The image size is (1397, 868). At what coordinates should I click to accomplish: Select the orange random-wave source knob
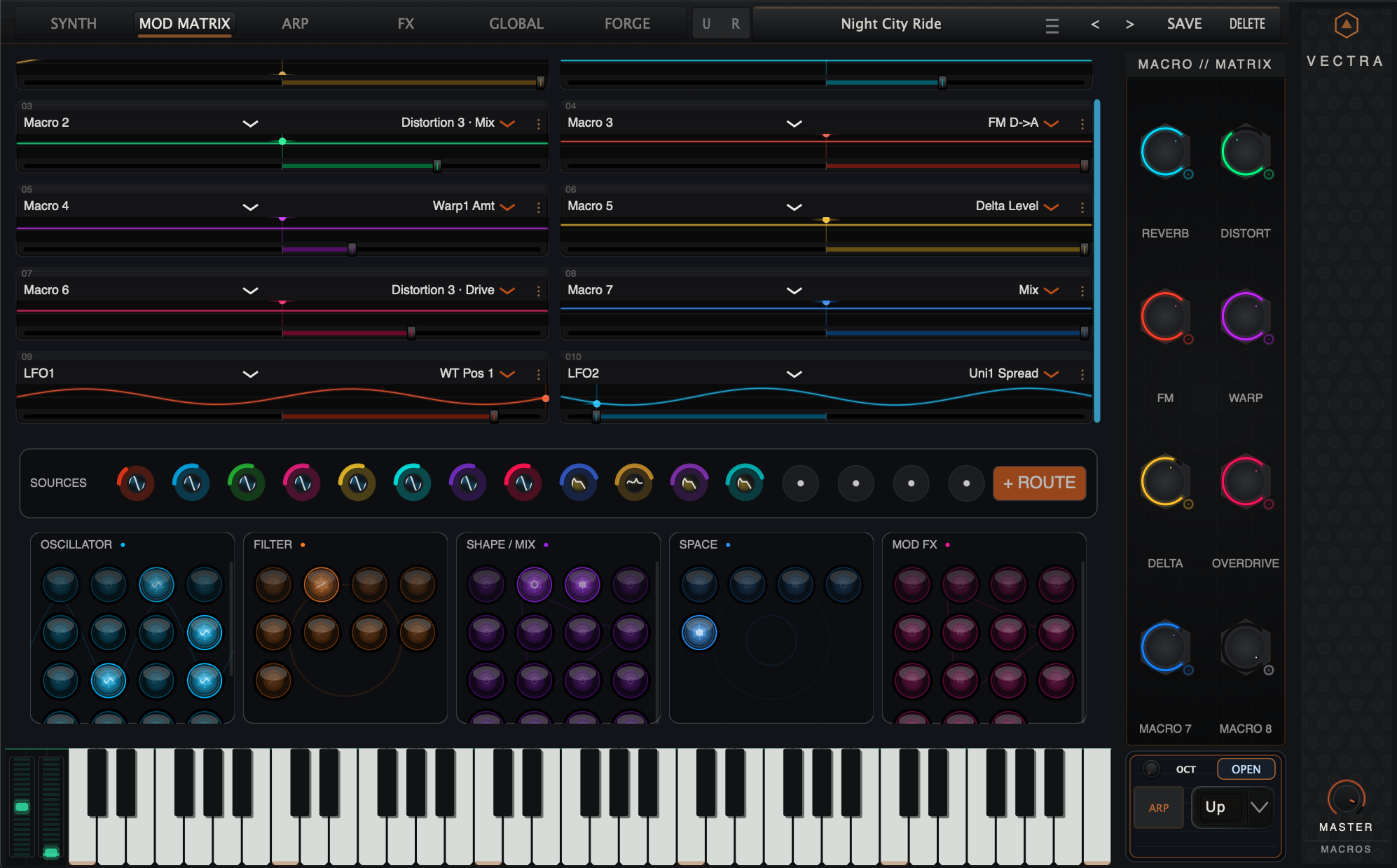(x=634, y=483)
